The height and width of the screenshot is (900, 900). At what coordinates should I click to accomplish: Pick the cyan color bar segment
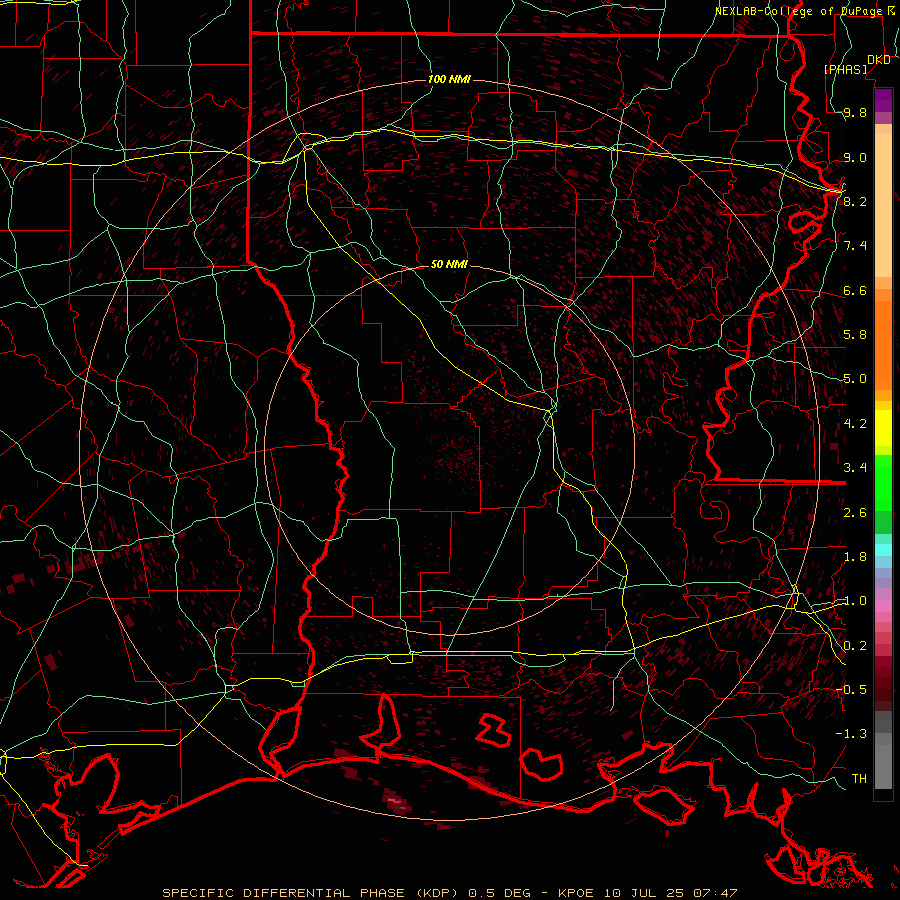point(883,550)
